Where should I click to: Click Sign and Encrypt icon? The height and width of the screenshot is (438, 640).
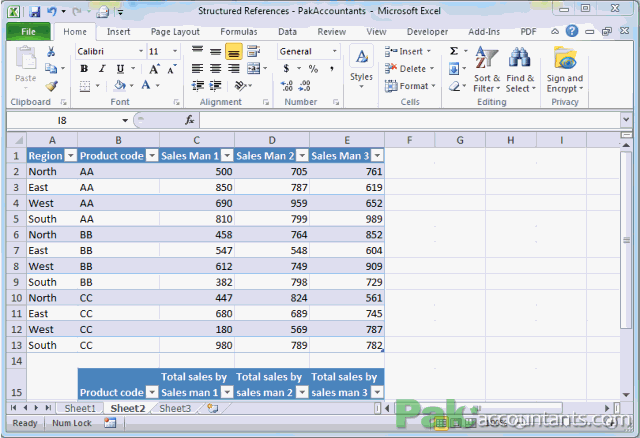coord(565,69)
